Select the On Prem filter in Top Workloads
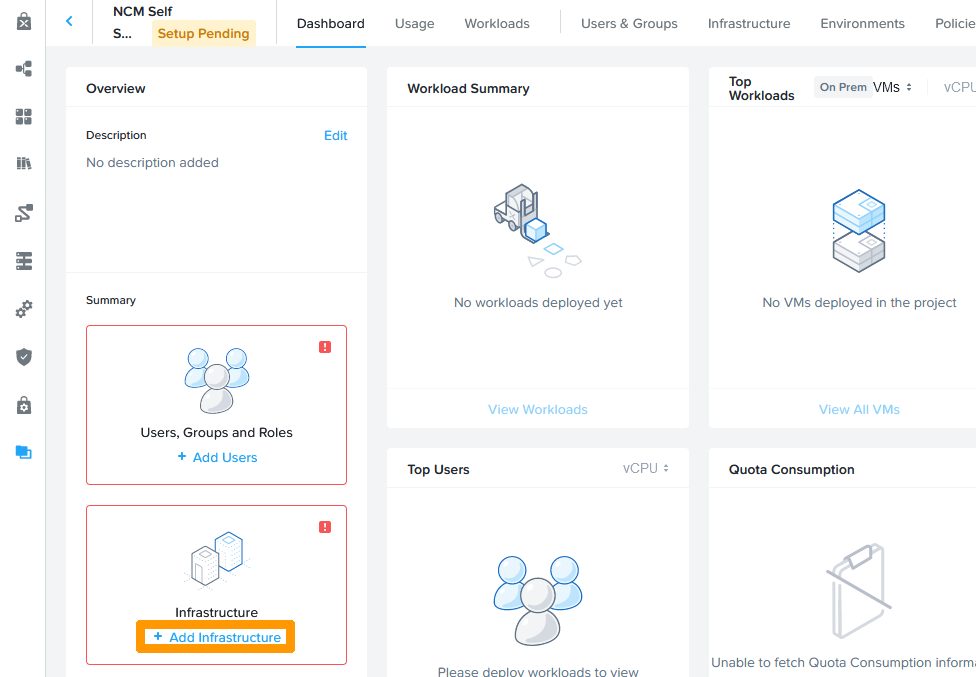The width and height of the screenshot is (976, 677). [x=843, y=88]
